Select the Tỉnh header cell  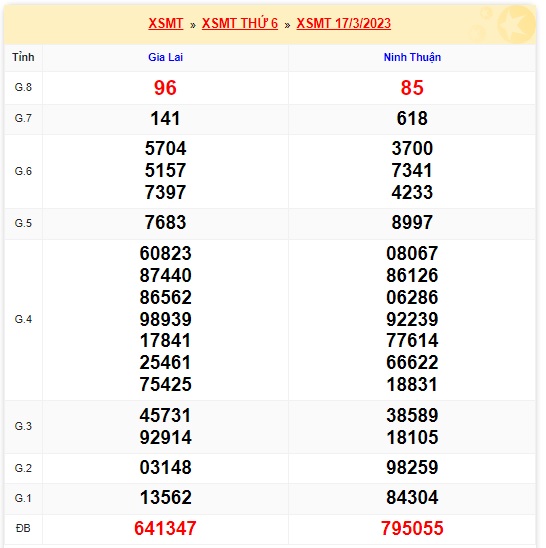coord(23,57)
